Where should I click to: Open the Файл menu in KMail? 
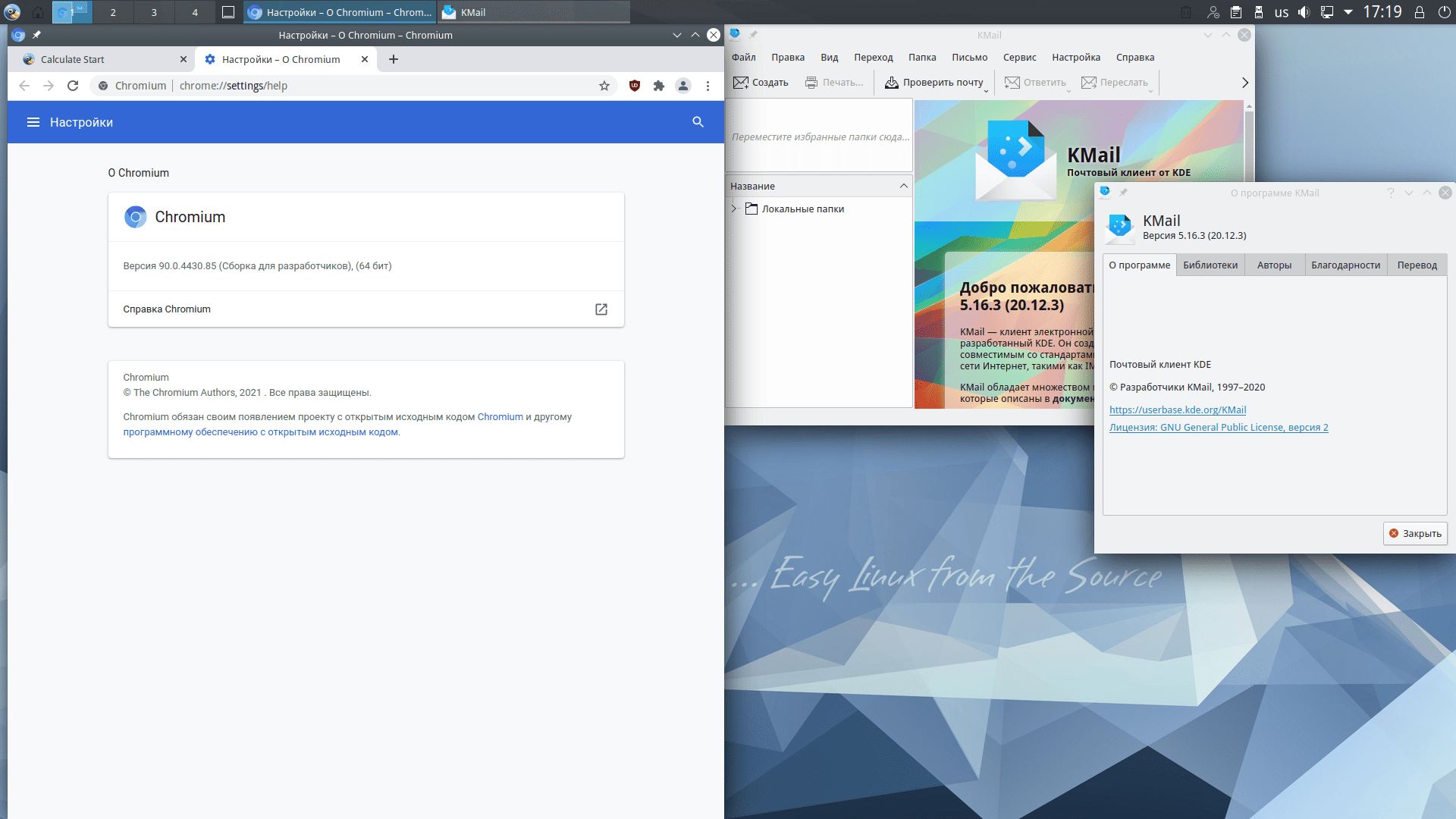tap(744, 58)
